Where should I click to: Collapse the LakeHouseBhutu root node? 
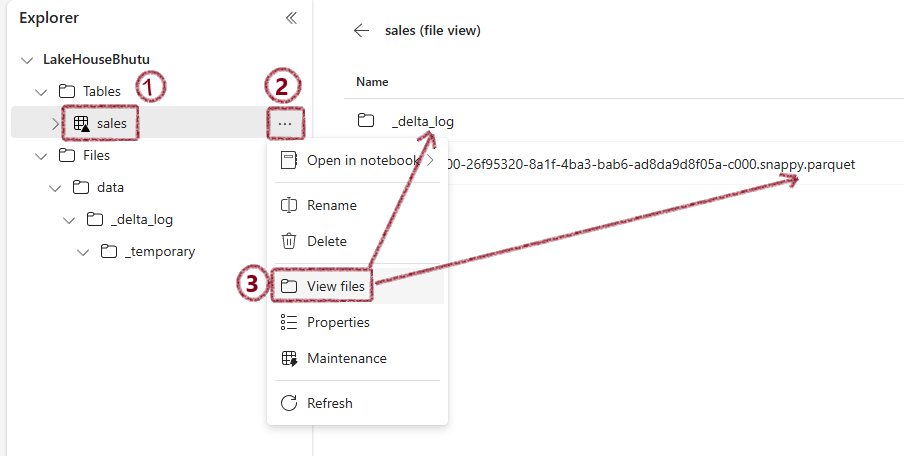[x=27, y=60]
